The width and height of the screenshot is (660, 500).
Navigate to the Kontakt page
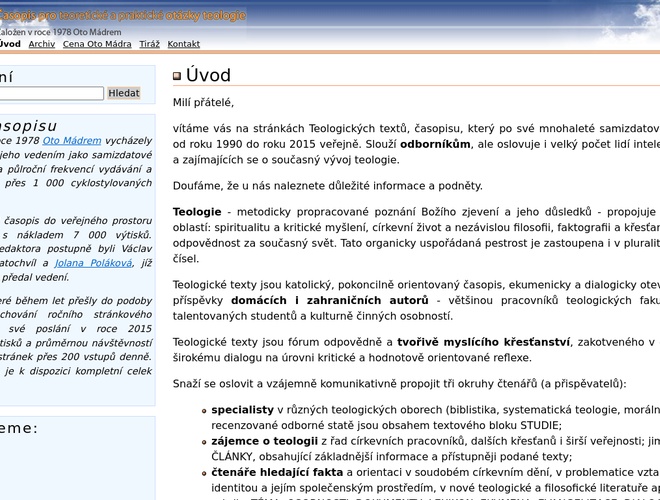pos(184,44)
